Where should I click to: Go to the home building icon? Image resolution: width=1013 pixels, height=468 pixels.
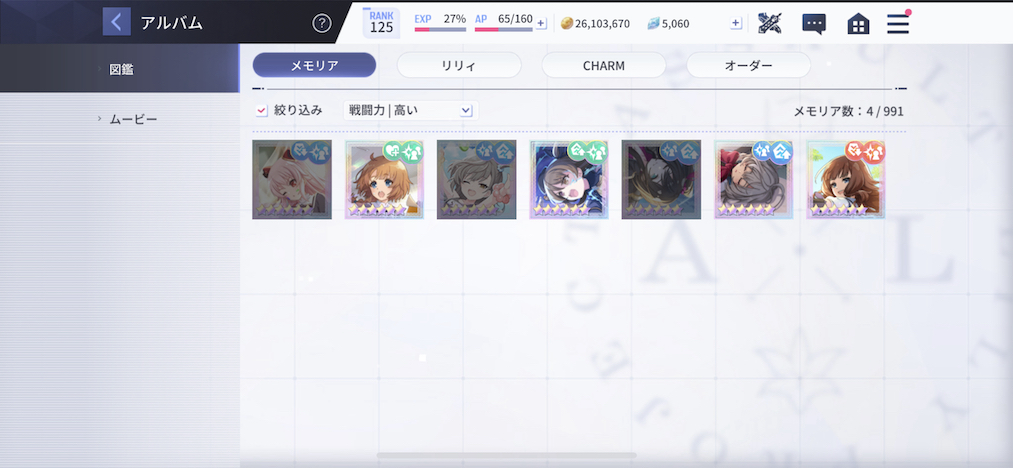858,24
